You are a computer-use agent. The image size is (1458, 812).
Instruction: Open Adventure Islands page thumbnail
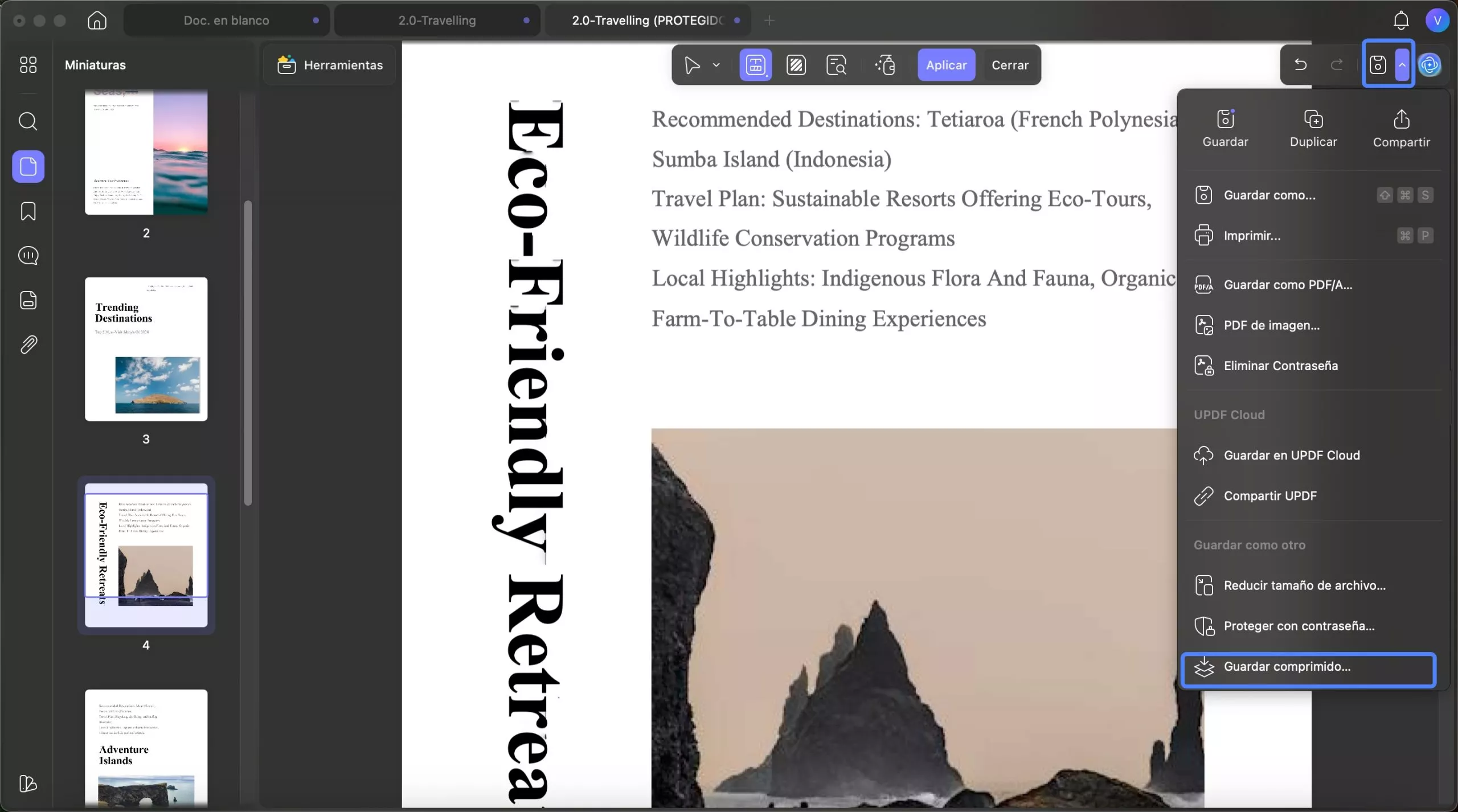tap(146, 749)
